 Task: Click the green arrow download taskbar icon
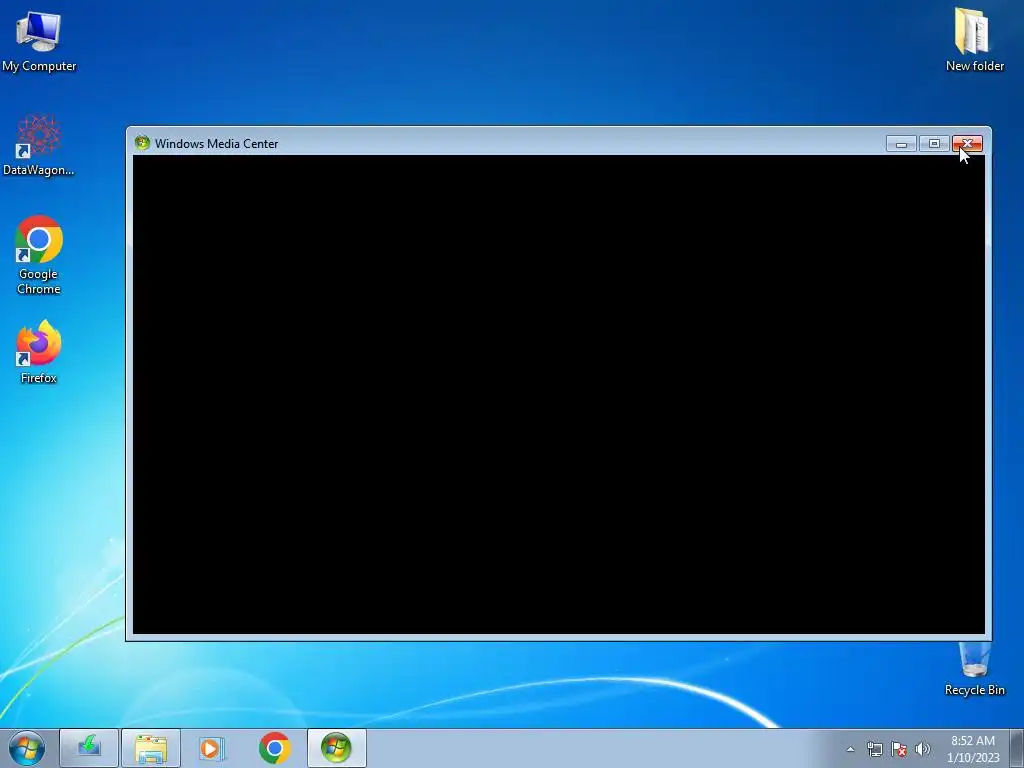tap(89, 748)
